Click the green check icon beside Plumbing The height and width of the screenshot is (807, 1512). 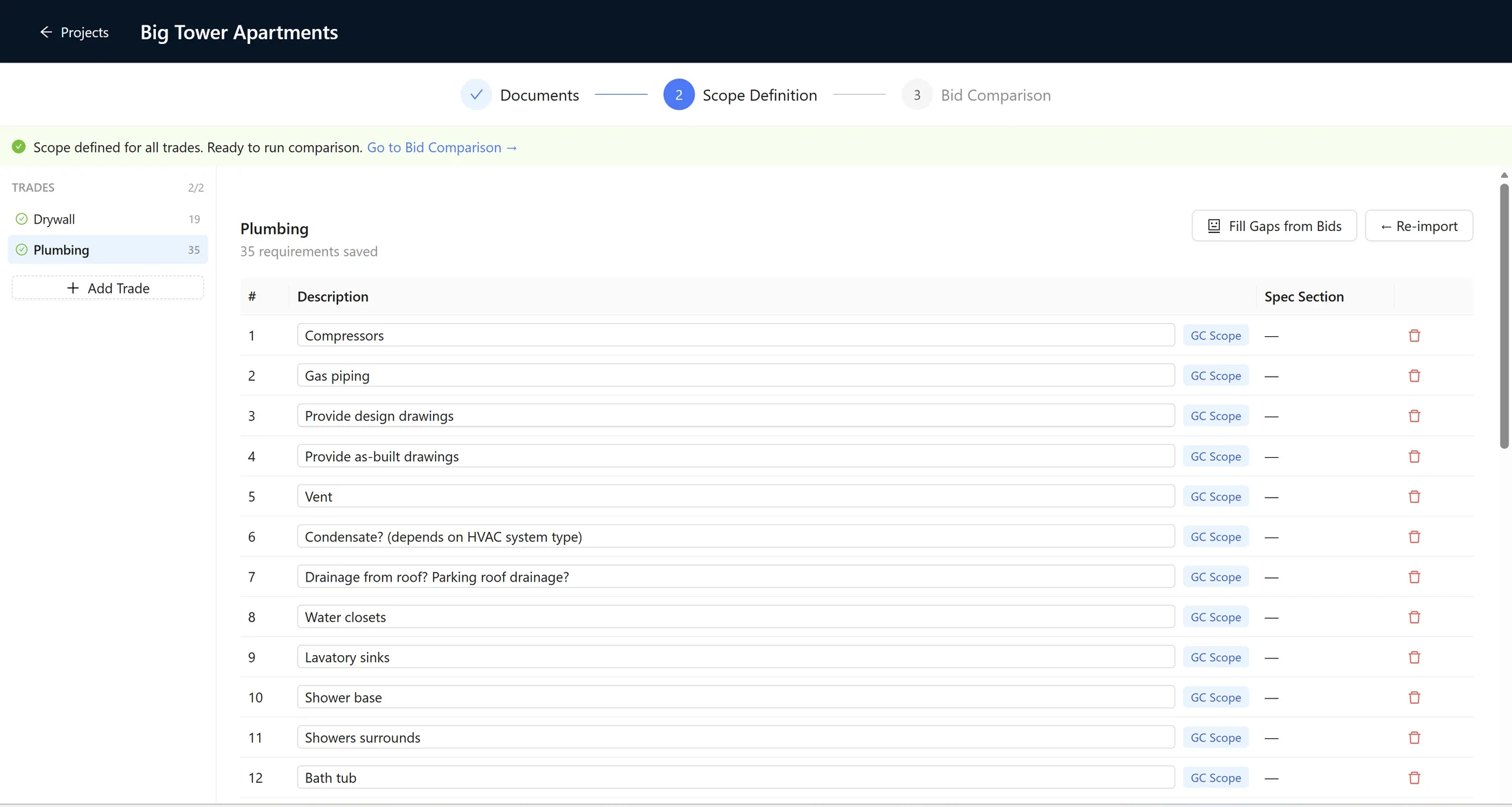click(21, 250)
